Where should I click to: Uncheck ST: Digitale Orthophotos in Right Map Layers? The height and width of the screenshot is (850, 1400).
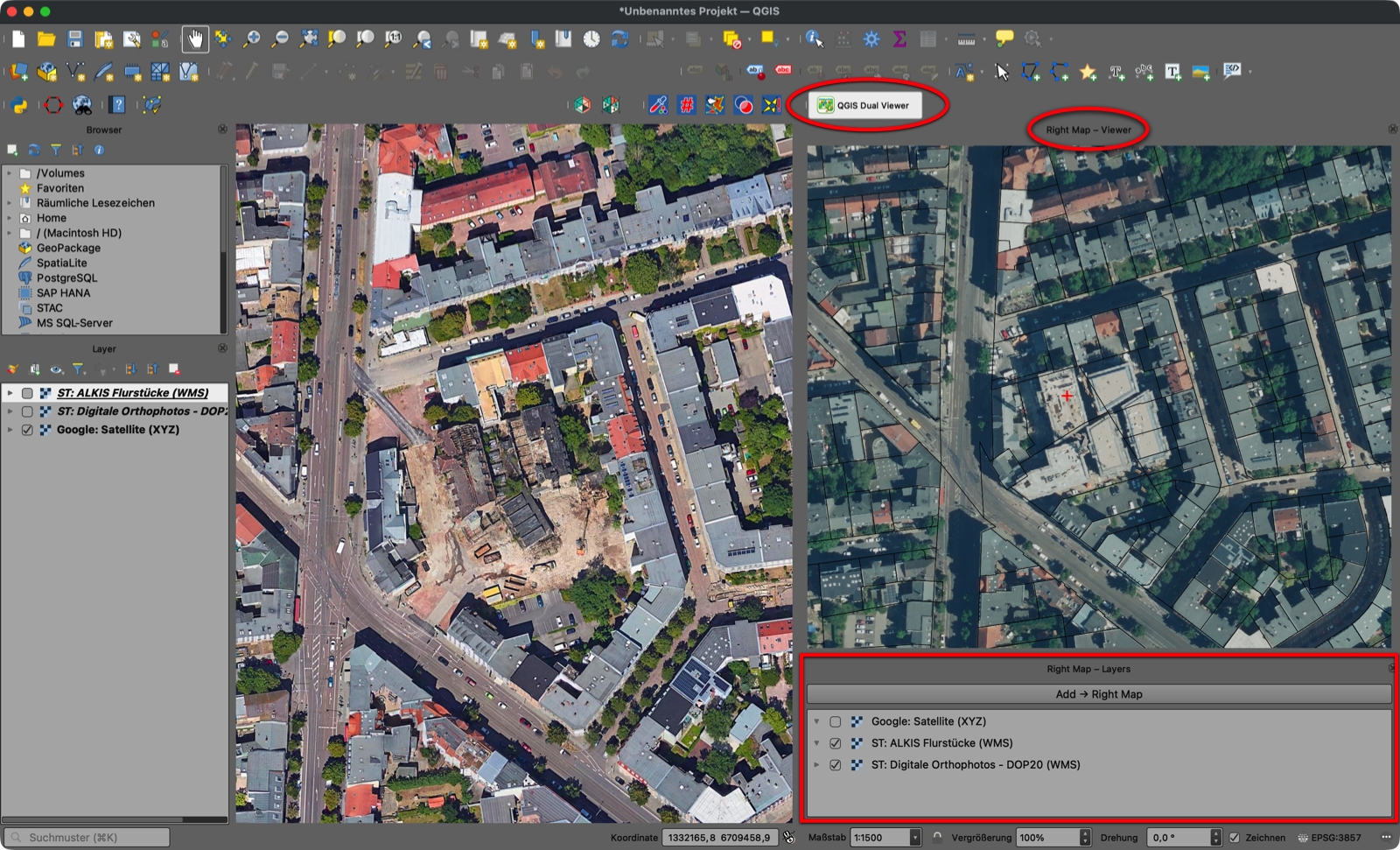pos(836,765)
